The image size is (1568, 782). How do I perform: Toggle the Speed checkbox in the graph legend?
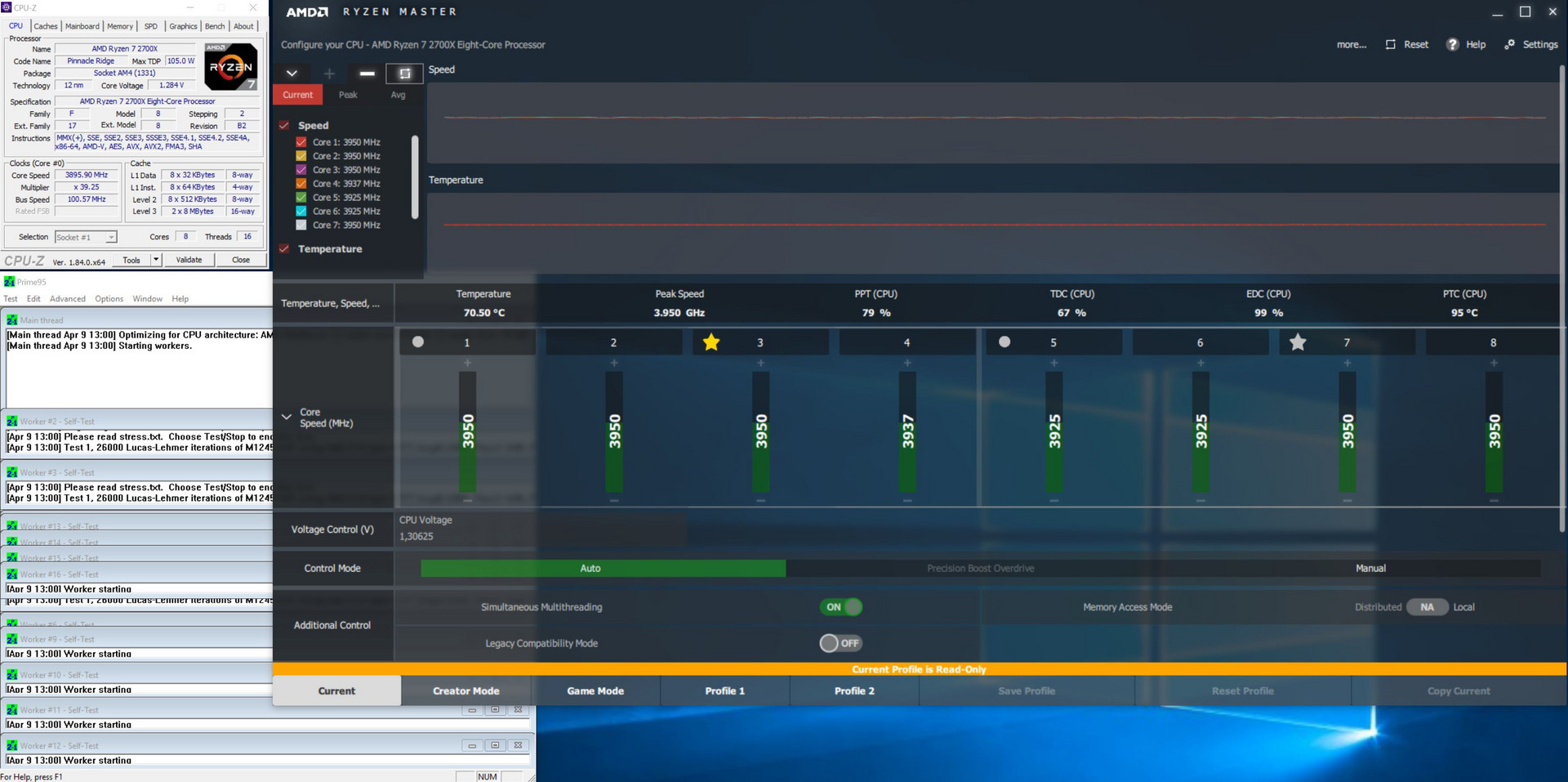point(284,125)
